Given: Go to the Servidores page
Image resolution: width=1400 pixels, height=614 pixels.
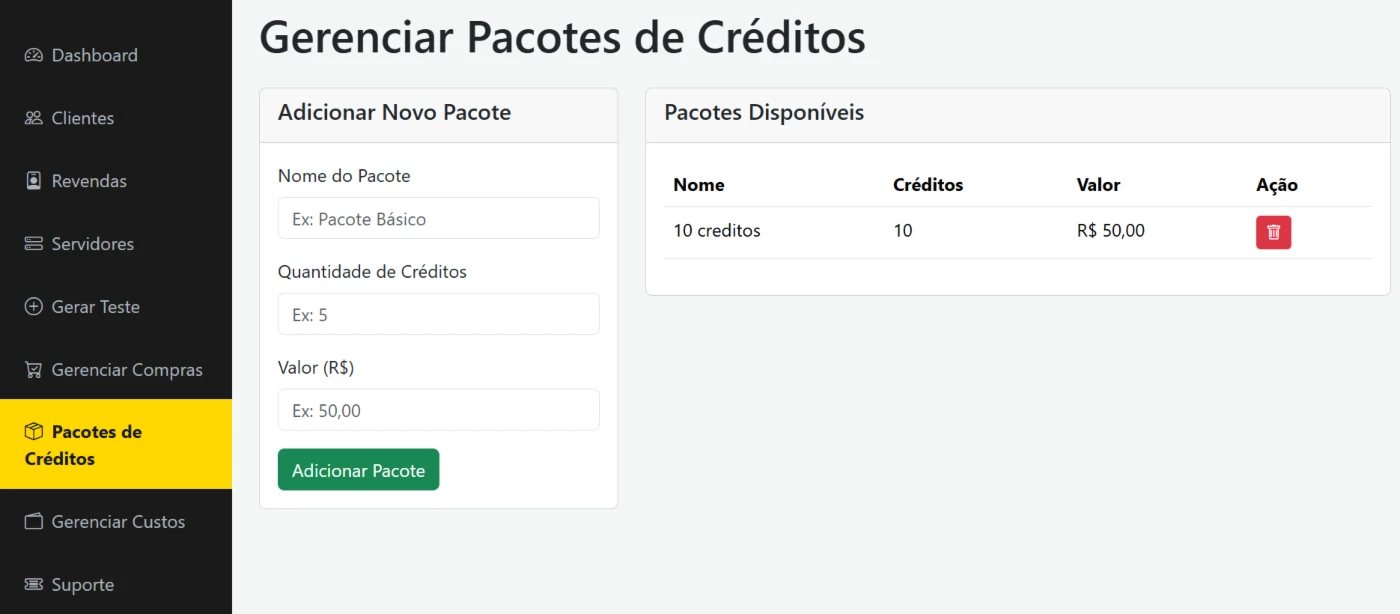Looking at the screenshot, I should click(116, 244).
